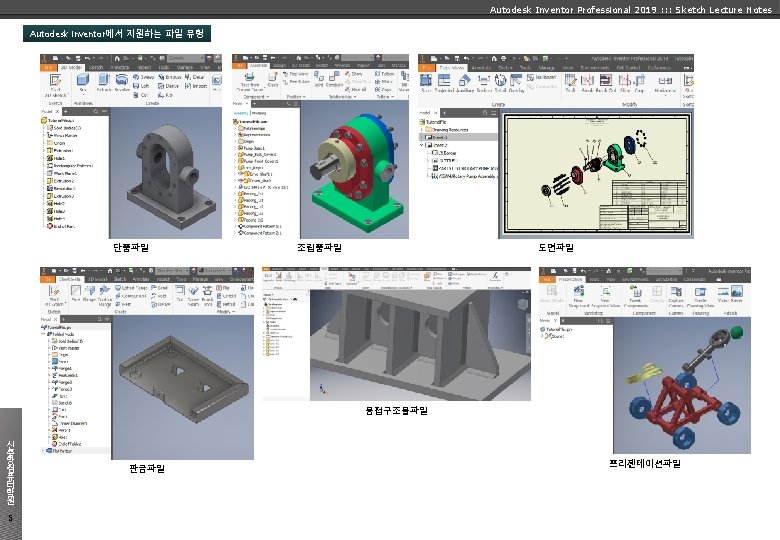This screenshot has height=540, width=780.
Task: Click the Derive tool in part window
Action: click(169, 86)
